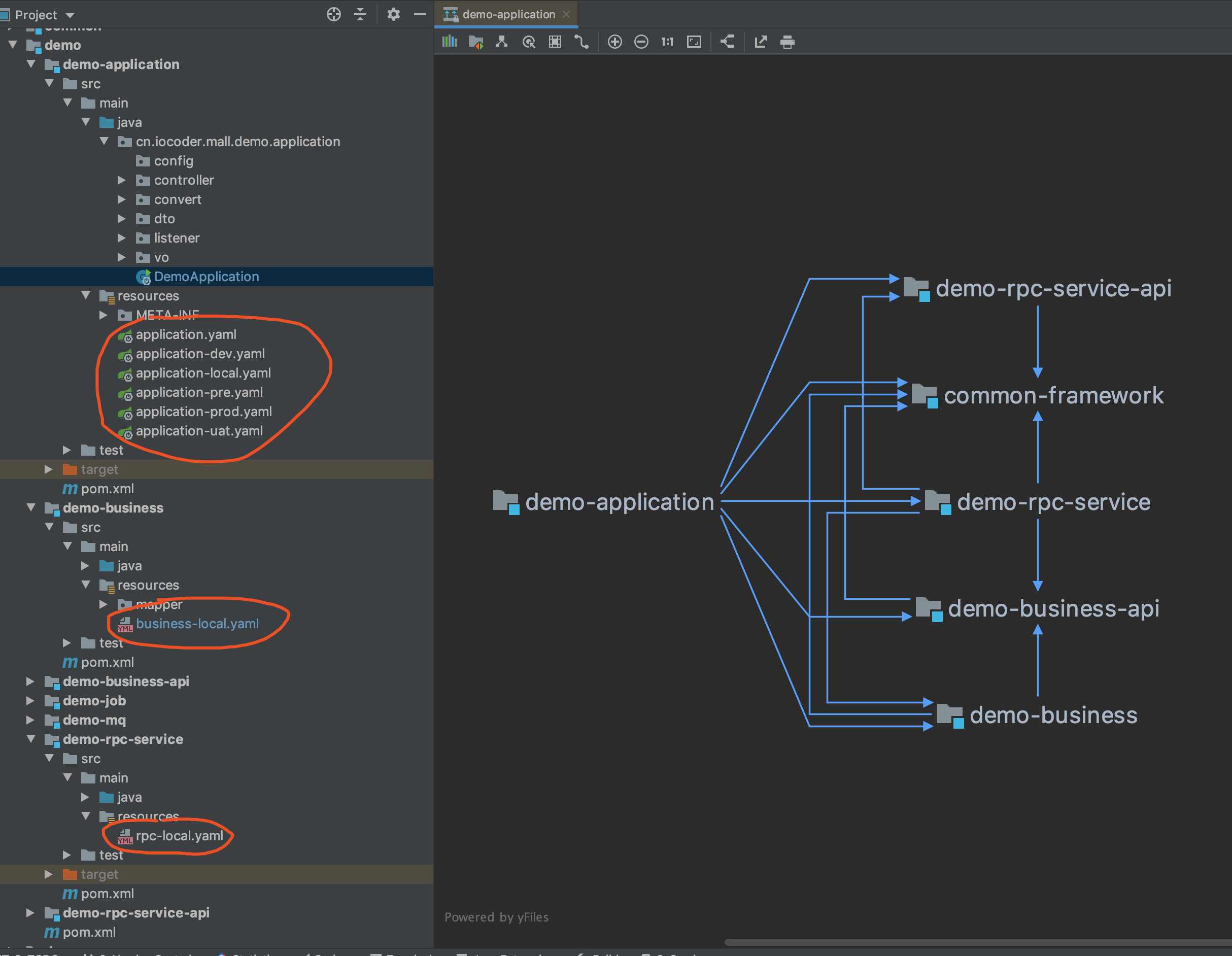This screenshot has height=956, width=1232.
Task: Reset diagram to actual size 1:1
Action: 667,42
